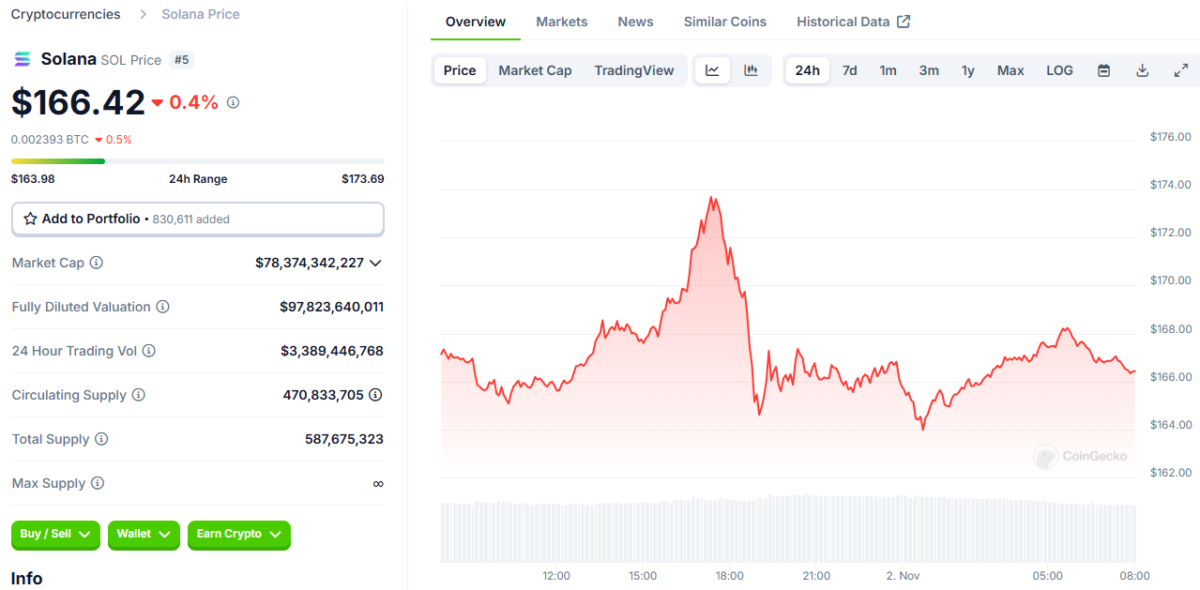
Task: Download chart data icon
Action: [x=1142, y=70]
